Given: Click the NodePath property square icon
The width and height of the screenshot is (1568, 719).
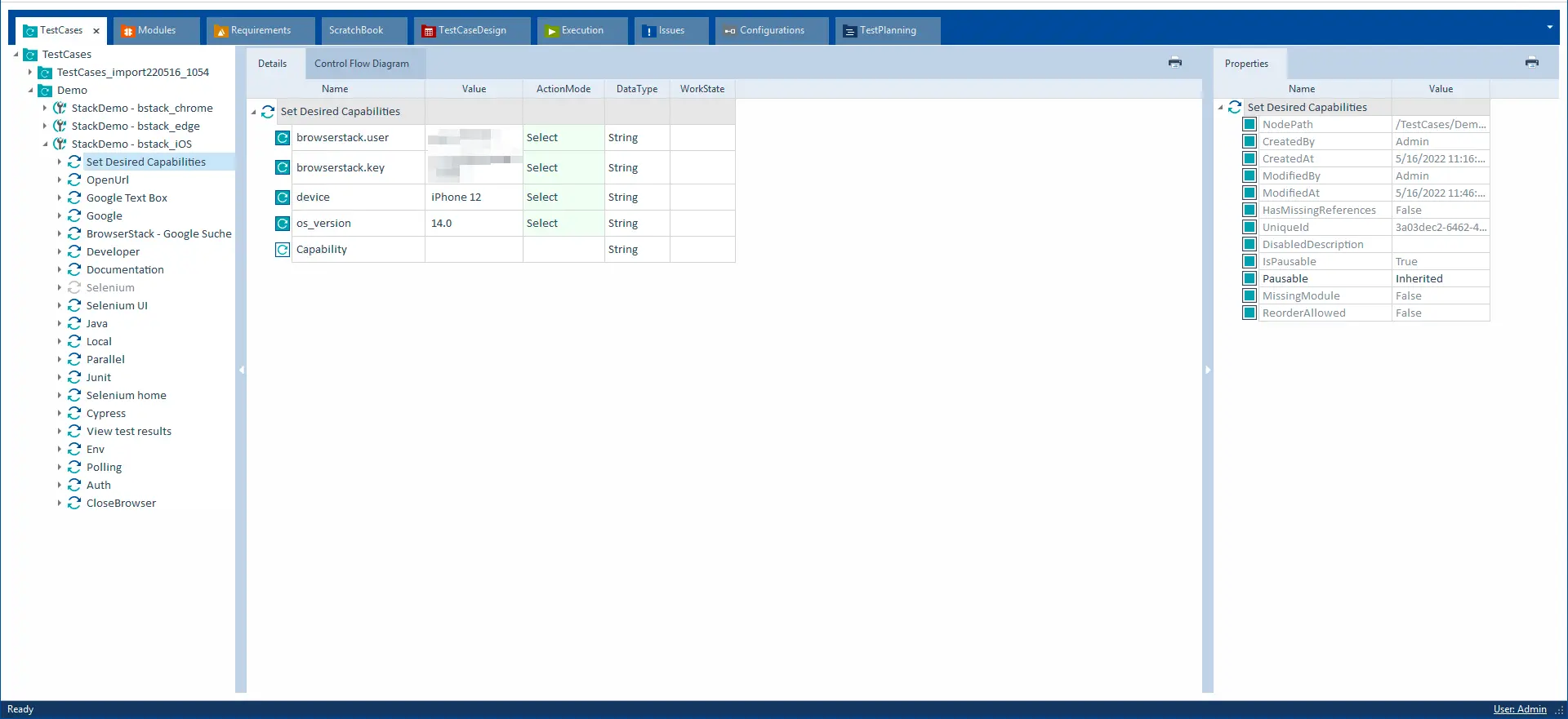Looking at the screenshot, I should 1249,125.
